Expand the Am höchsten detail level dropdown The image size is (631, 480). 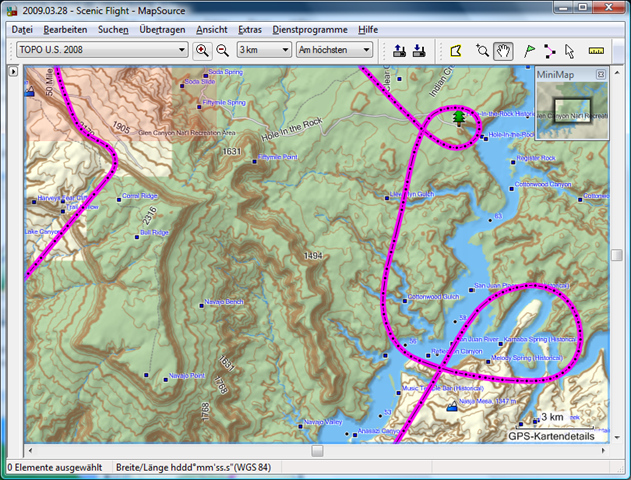(x=367, y=50)
